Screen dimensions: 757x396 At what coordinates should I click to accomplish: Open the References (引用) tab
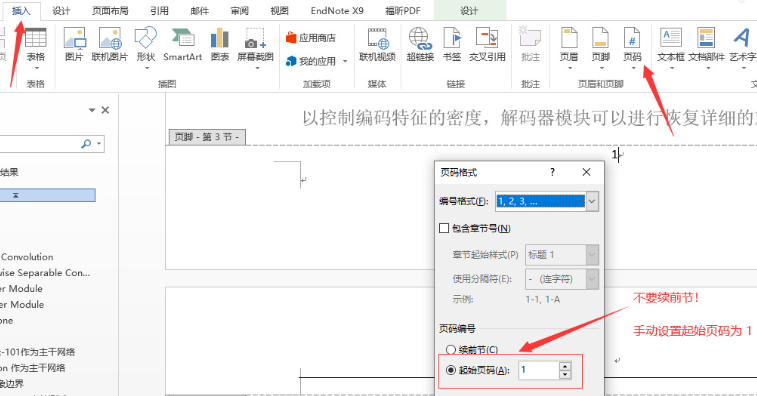click(159, 11)
